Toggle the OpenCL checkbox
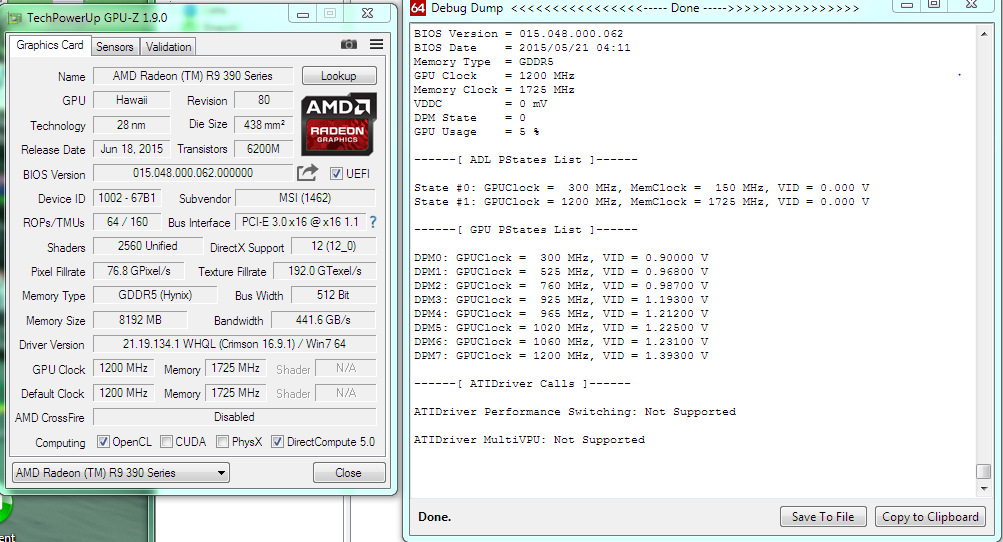 point(103,442)
